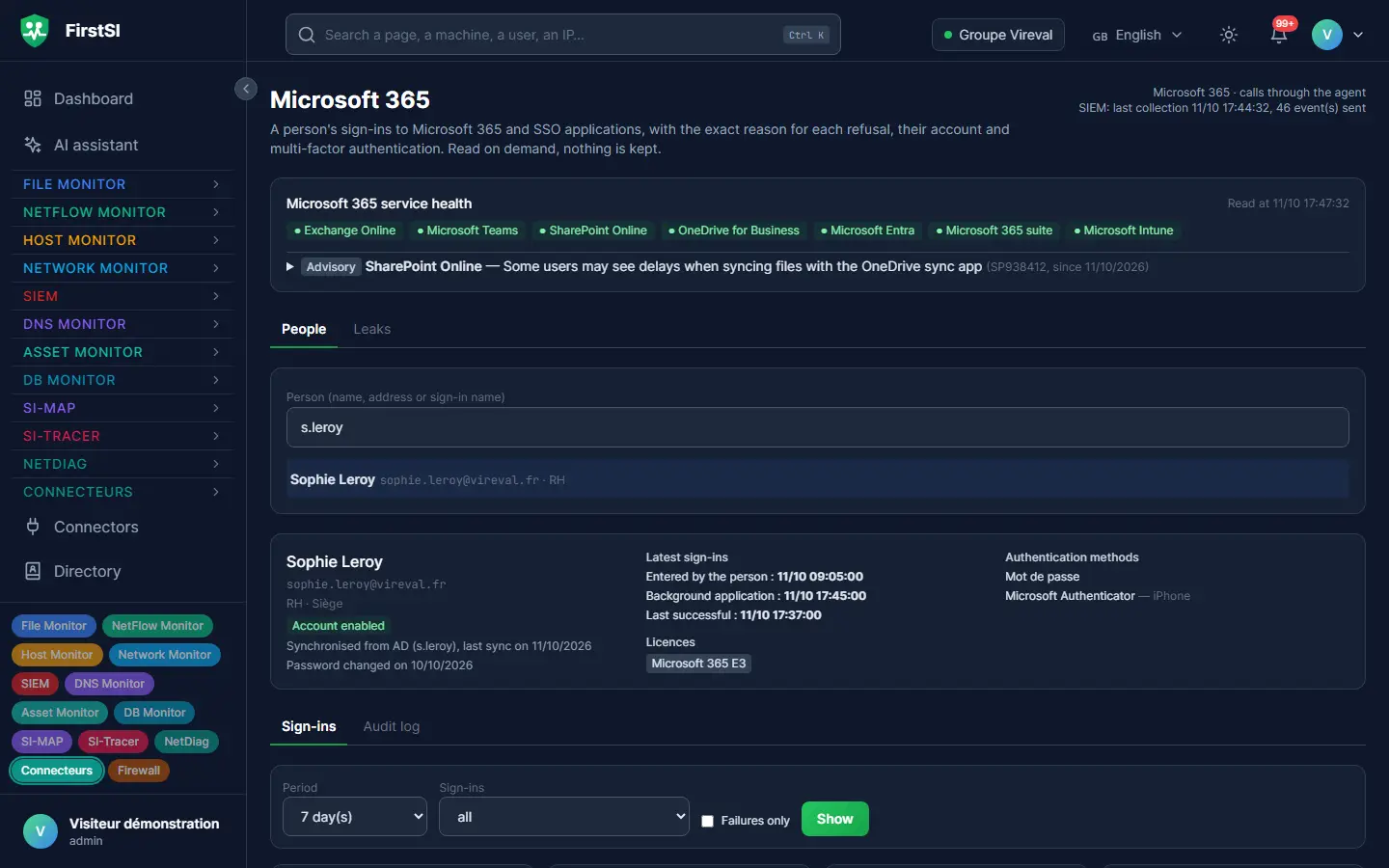
Task: Open the Dashboard grid icon
Action: pos(33,98)
